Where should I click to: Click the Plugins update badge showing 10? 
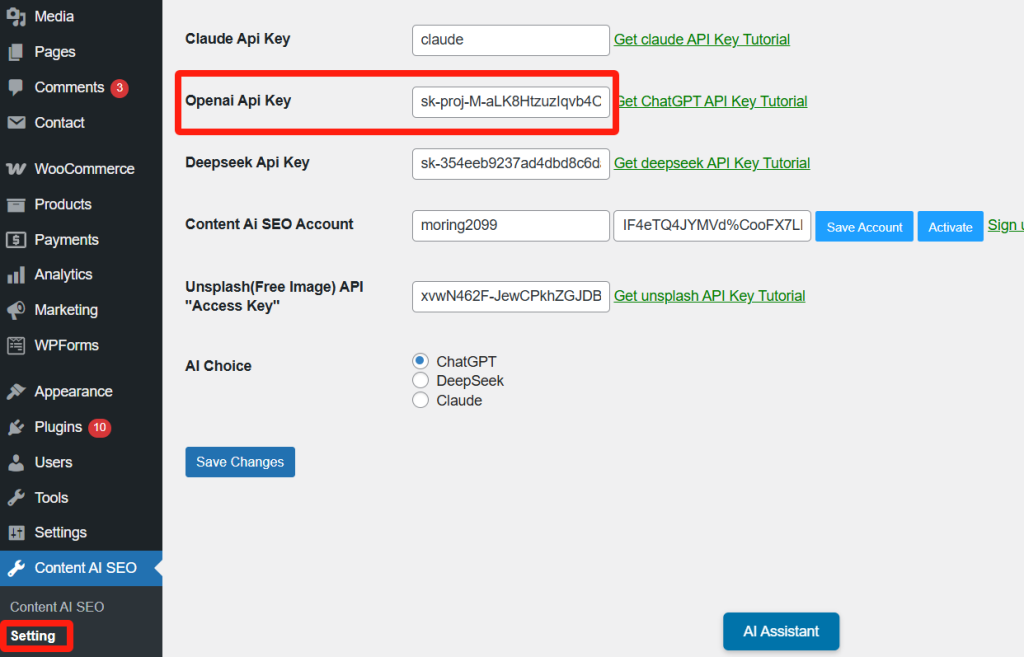click(x=99, y=427)
